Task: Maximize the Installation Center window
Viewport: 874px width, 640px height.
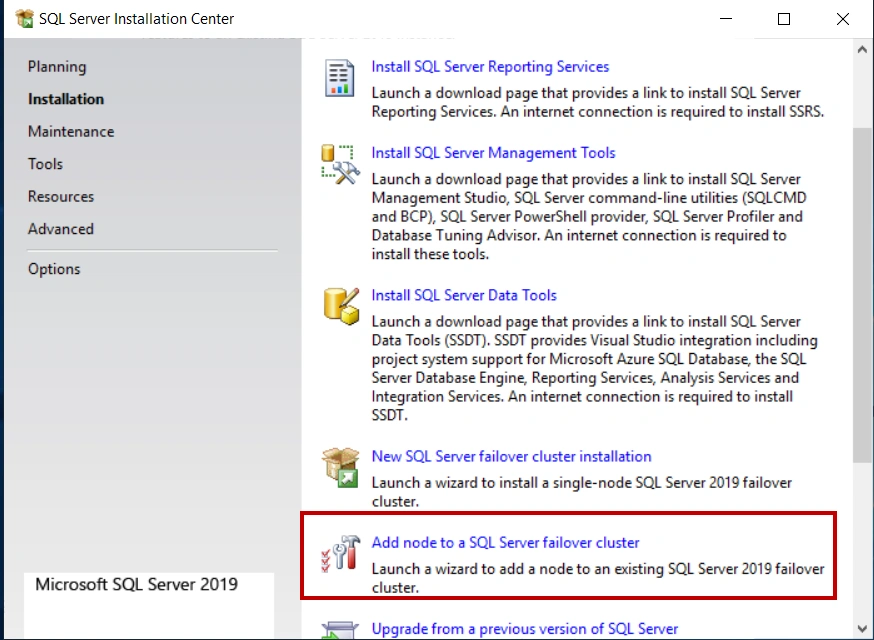Action: [784, 18]
